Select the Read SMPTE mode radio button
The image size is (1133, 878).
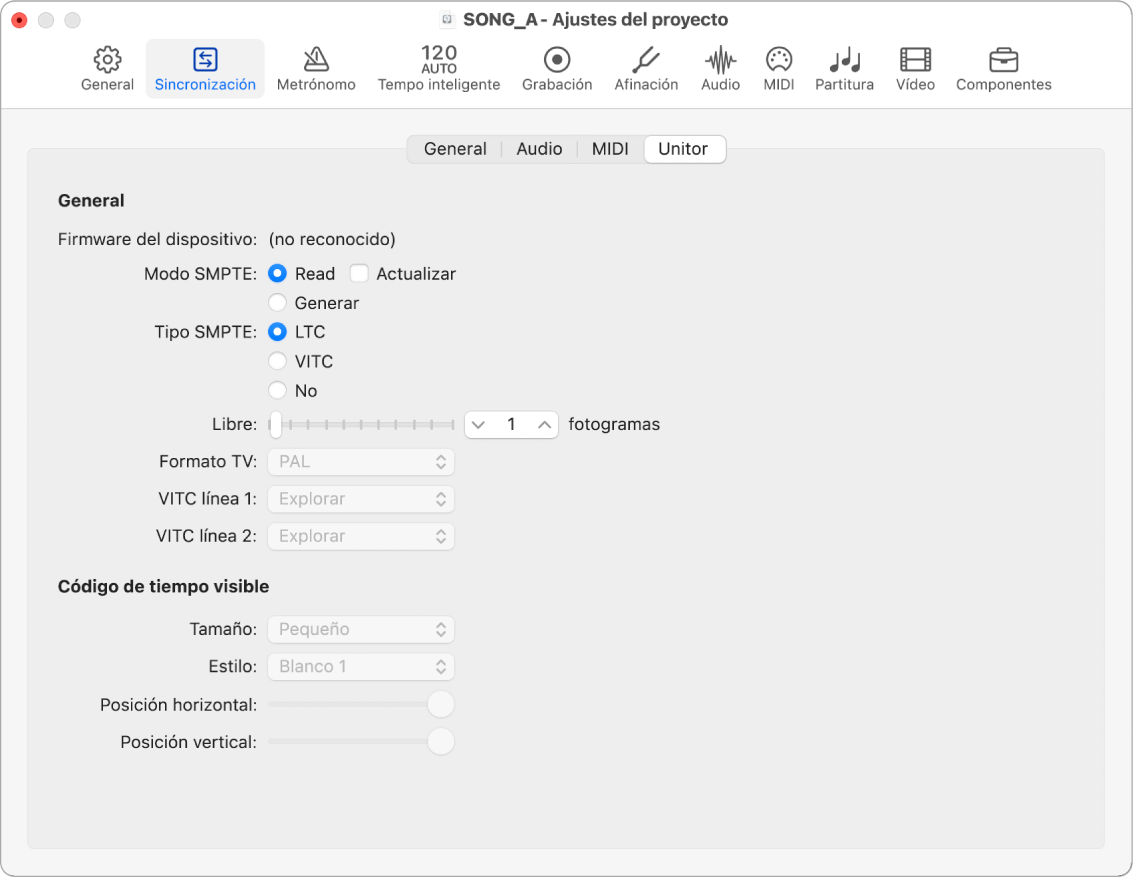click(x=277, y=274)
